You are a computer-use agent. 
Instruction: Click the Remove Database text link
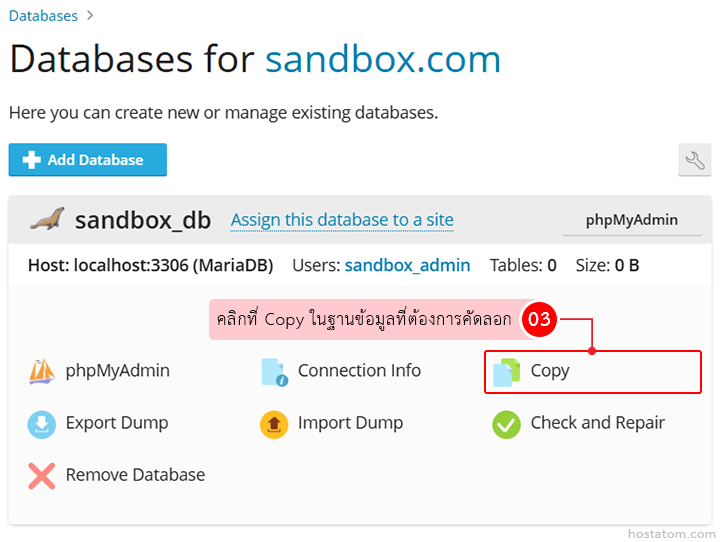point(135,475)
